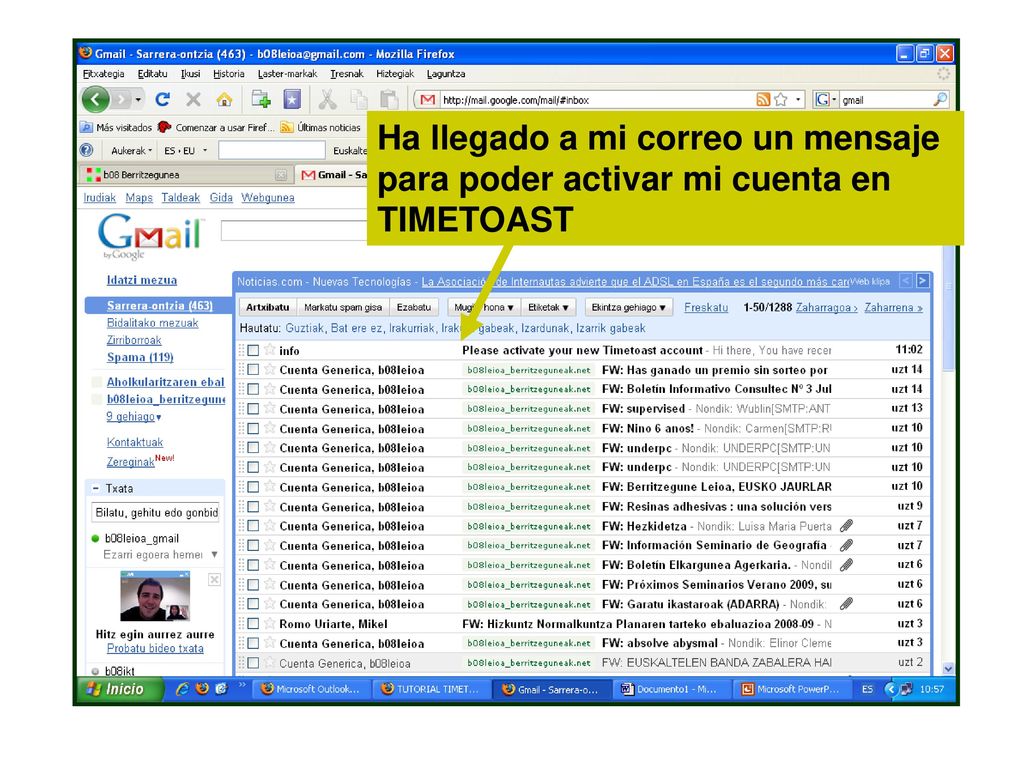Click the reload page icon
1024x768 pixels.
tap(163, 99)
